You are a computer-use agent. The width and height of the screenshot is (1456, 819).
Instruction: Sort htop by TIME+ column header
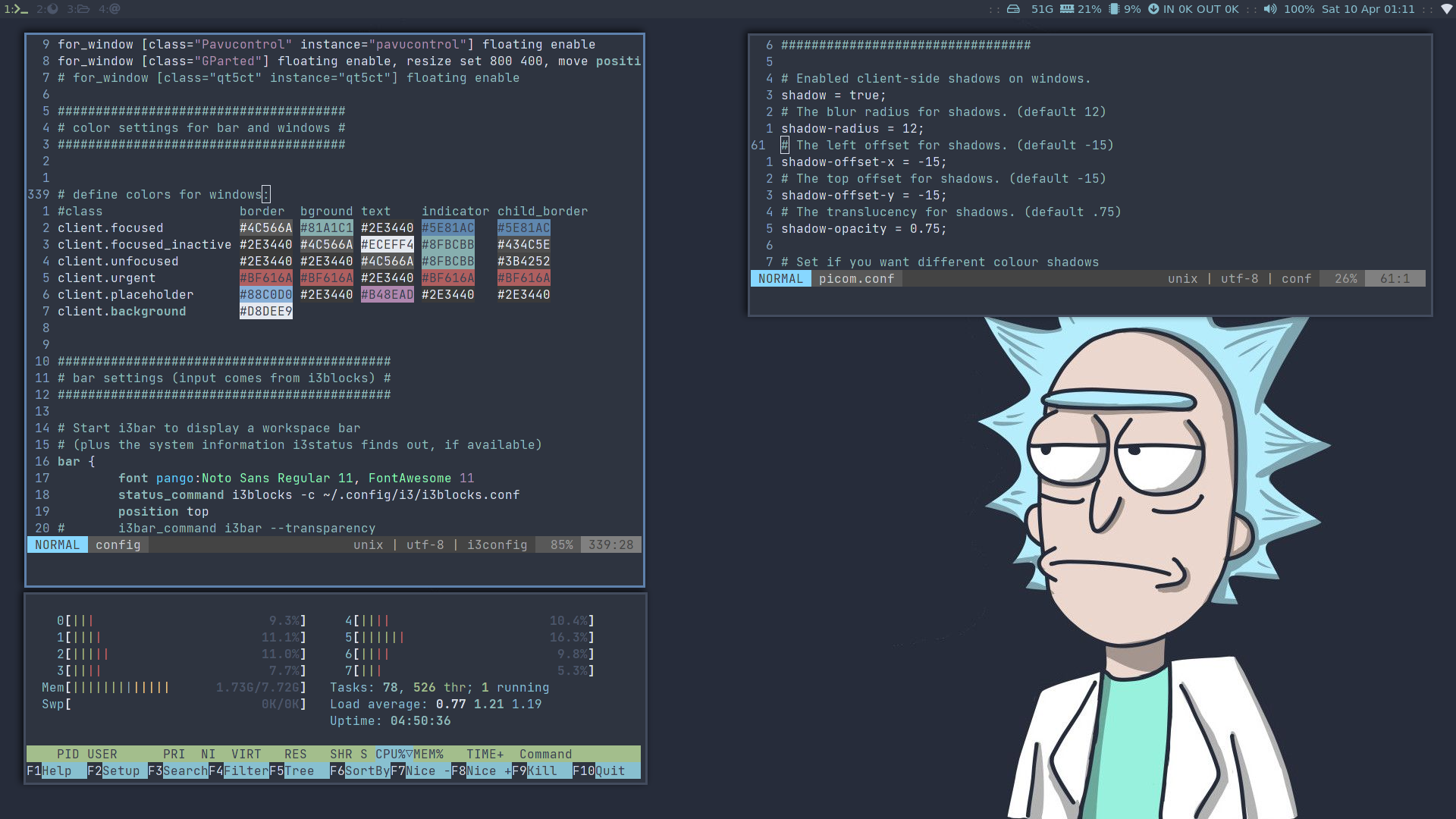485,755
